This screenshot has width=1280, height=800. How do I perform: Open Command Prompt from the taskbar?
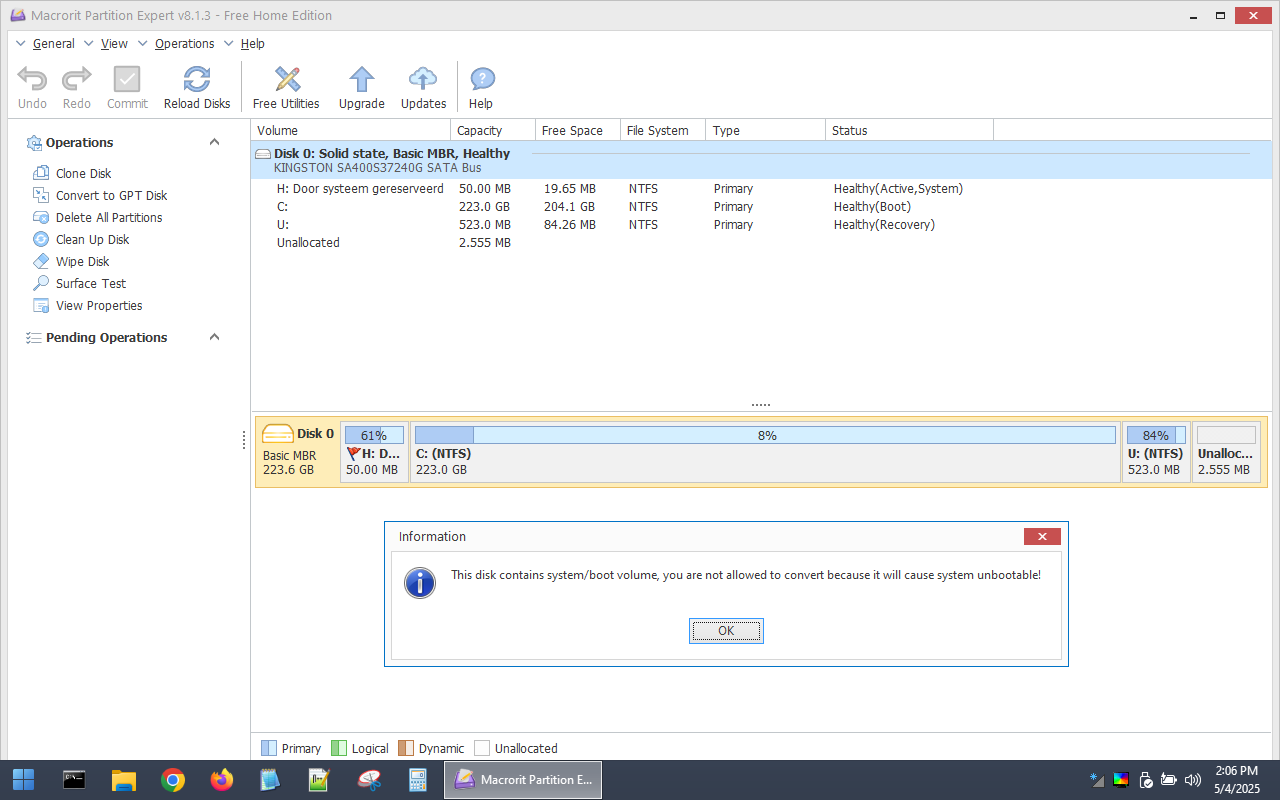73,780
